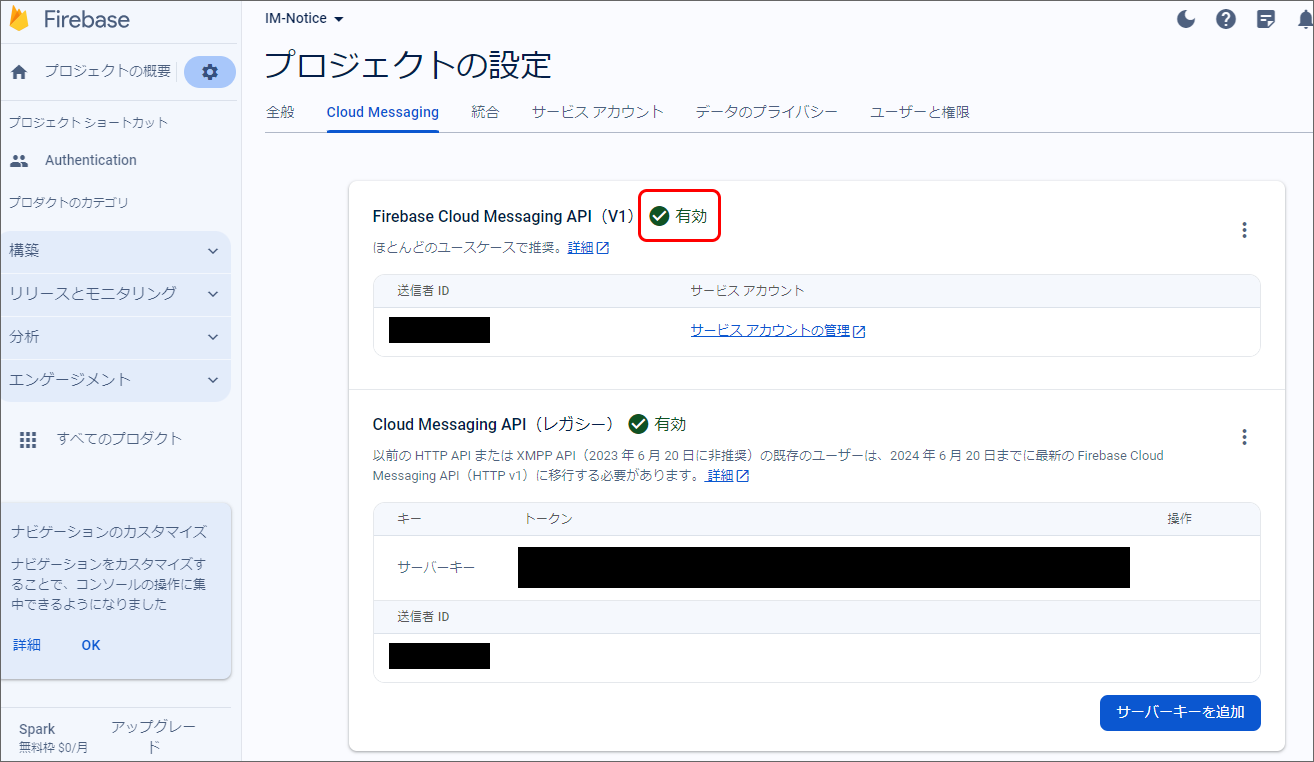Click the ナビゲーションのカスタマイズ title

tap(109, 532)
